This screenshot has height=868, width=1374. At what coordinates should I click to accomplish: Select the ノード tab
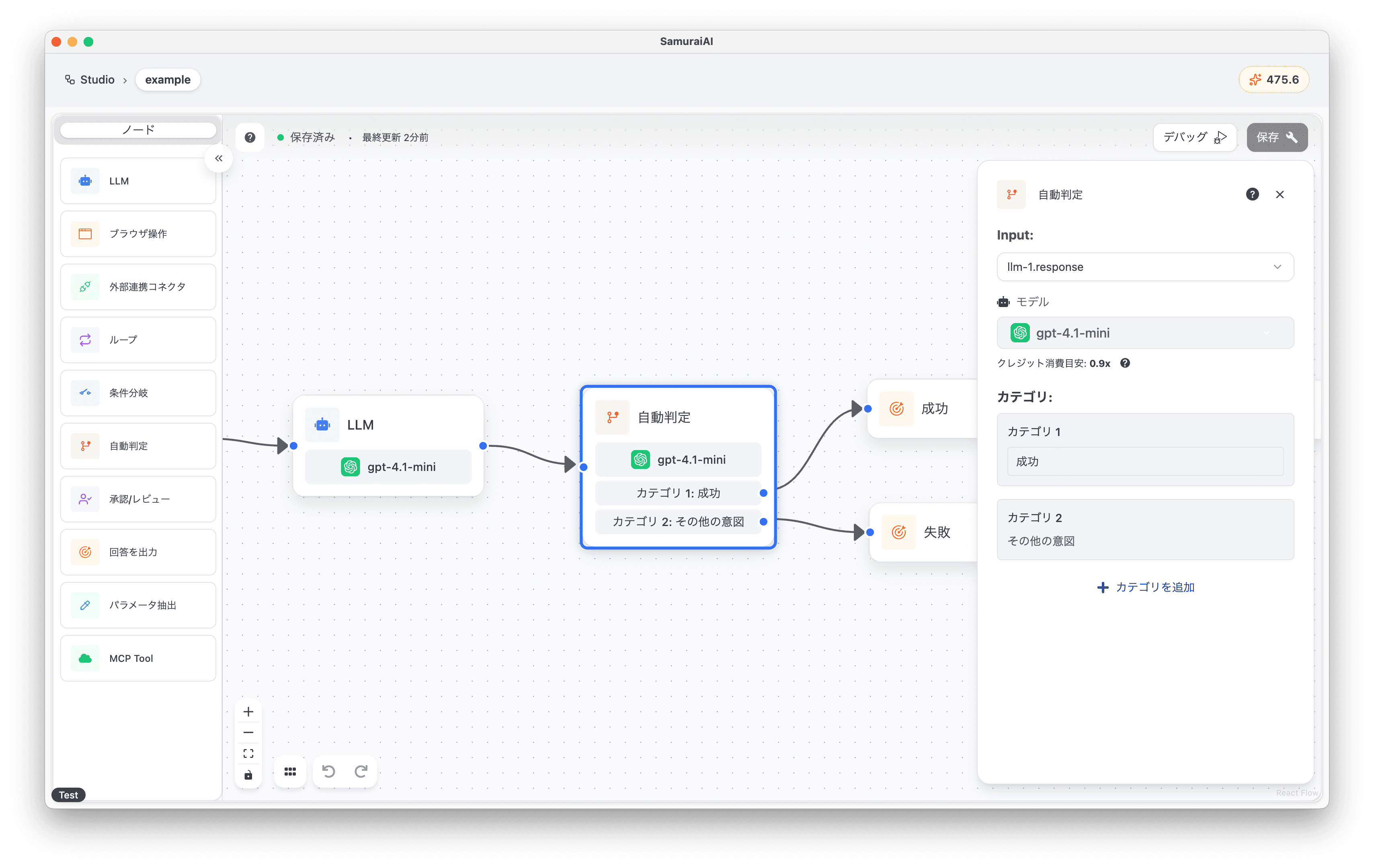(x=138, y=130)
